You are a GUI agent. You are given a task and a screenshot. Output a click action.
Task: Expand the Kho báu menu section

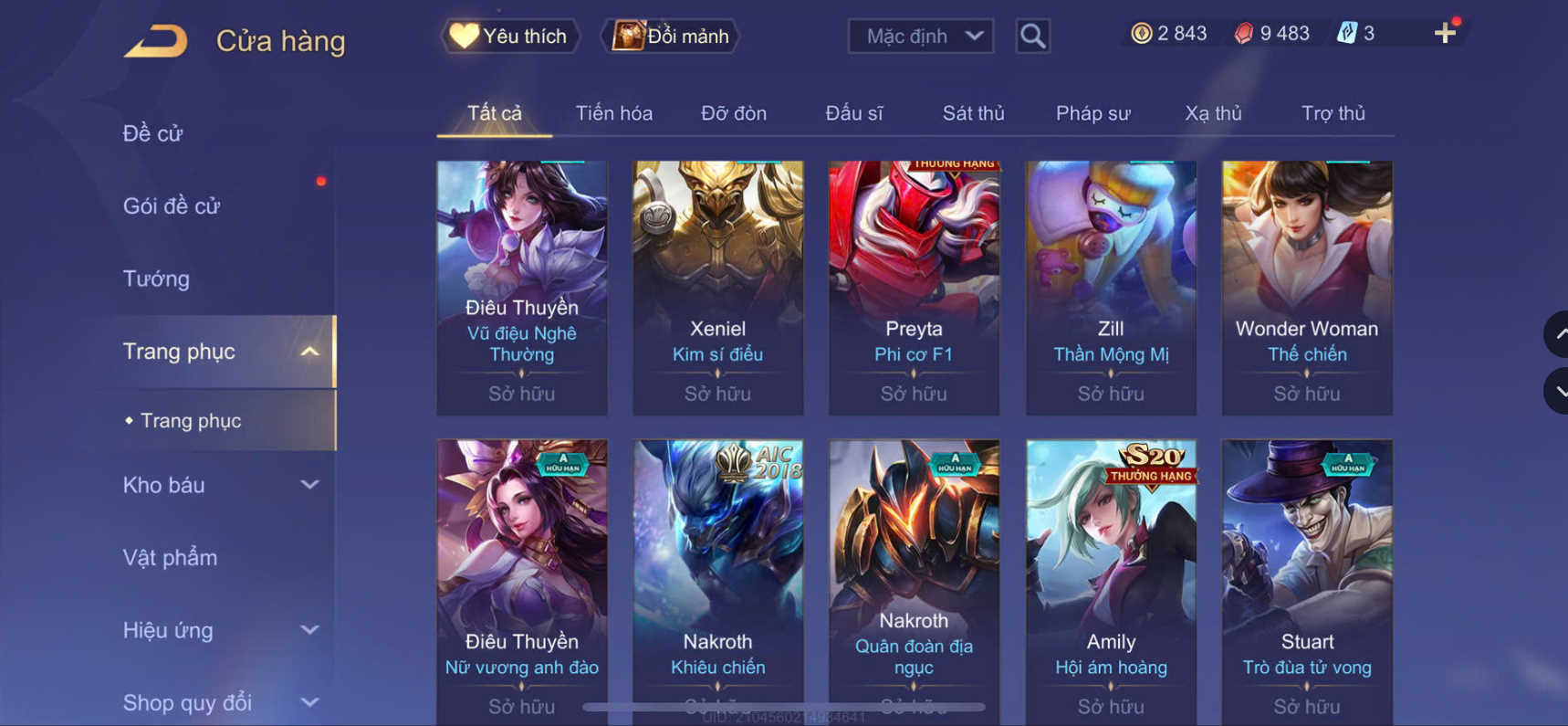310,485
